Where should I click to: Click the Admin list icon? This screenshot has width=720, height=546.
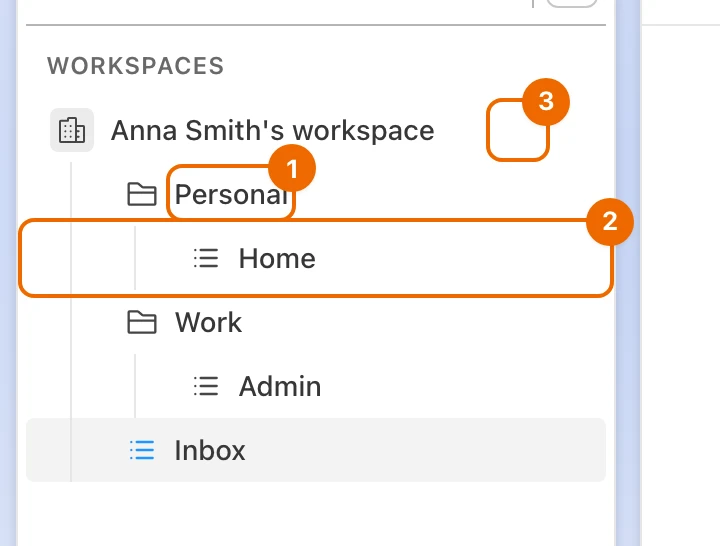(206, 386)
